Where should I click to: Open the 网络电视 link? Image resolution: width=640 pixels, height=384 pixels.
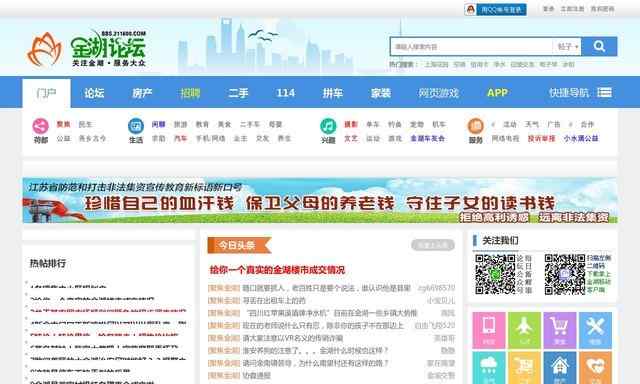505,139
